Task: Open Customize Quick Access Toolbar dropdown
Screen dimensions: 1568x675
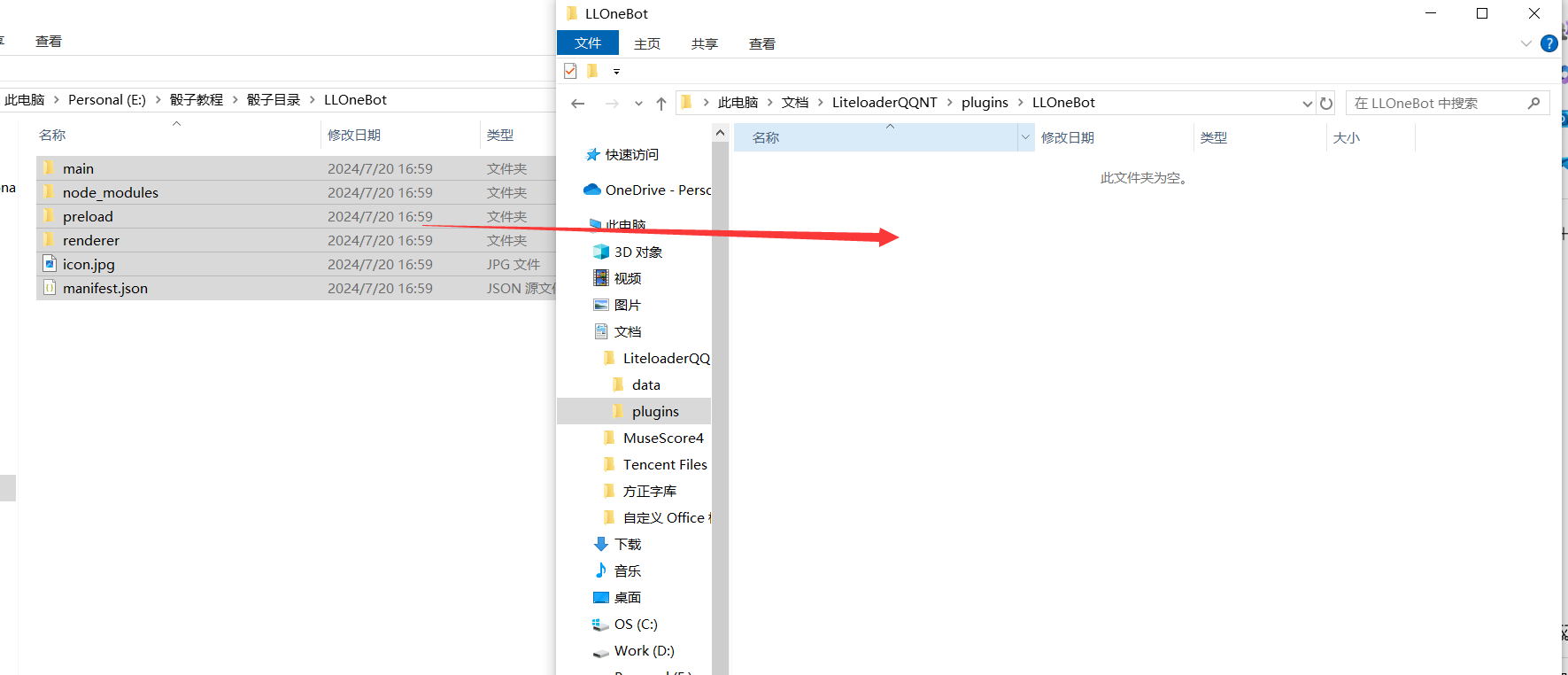Action: 616,72
